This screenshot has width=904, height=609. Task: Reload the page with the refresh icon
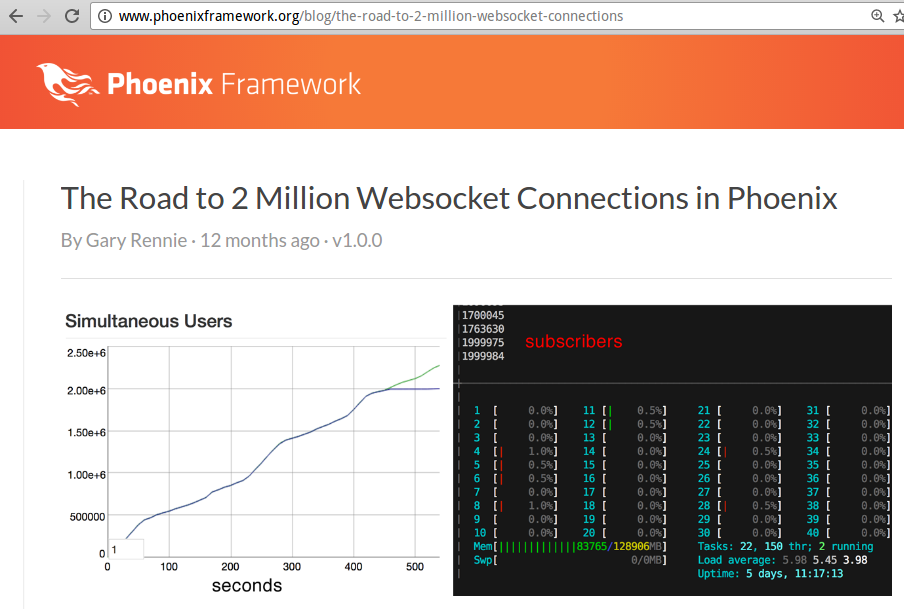(72, 16)
